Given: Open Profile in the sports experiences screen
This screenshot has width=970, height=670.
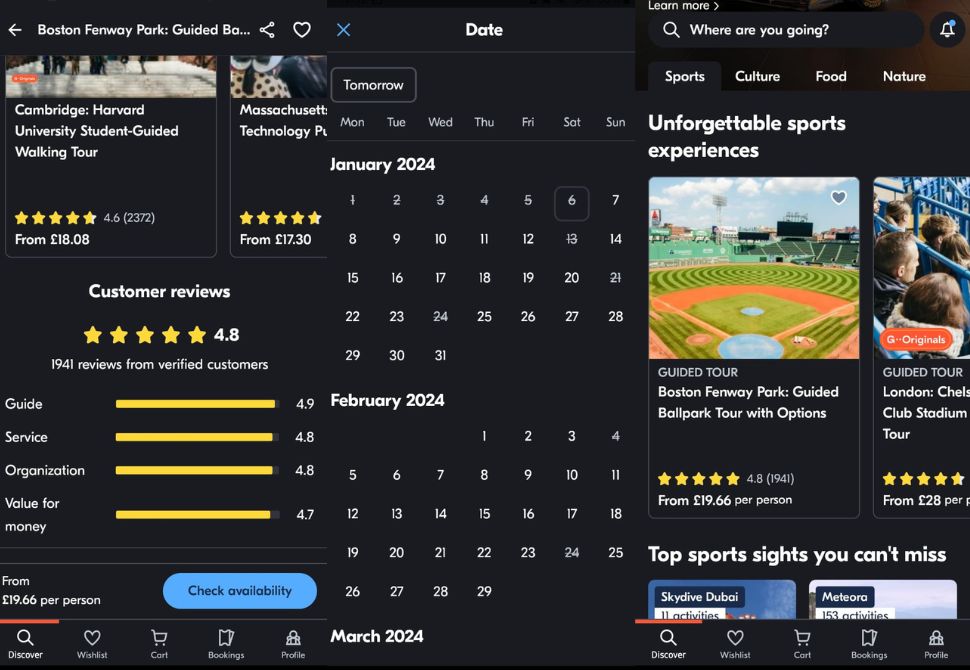Looking at the screenshot, I should point(936,644).
